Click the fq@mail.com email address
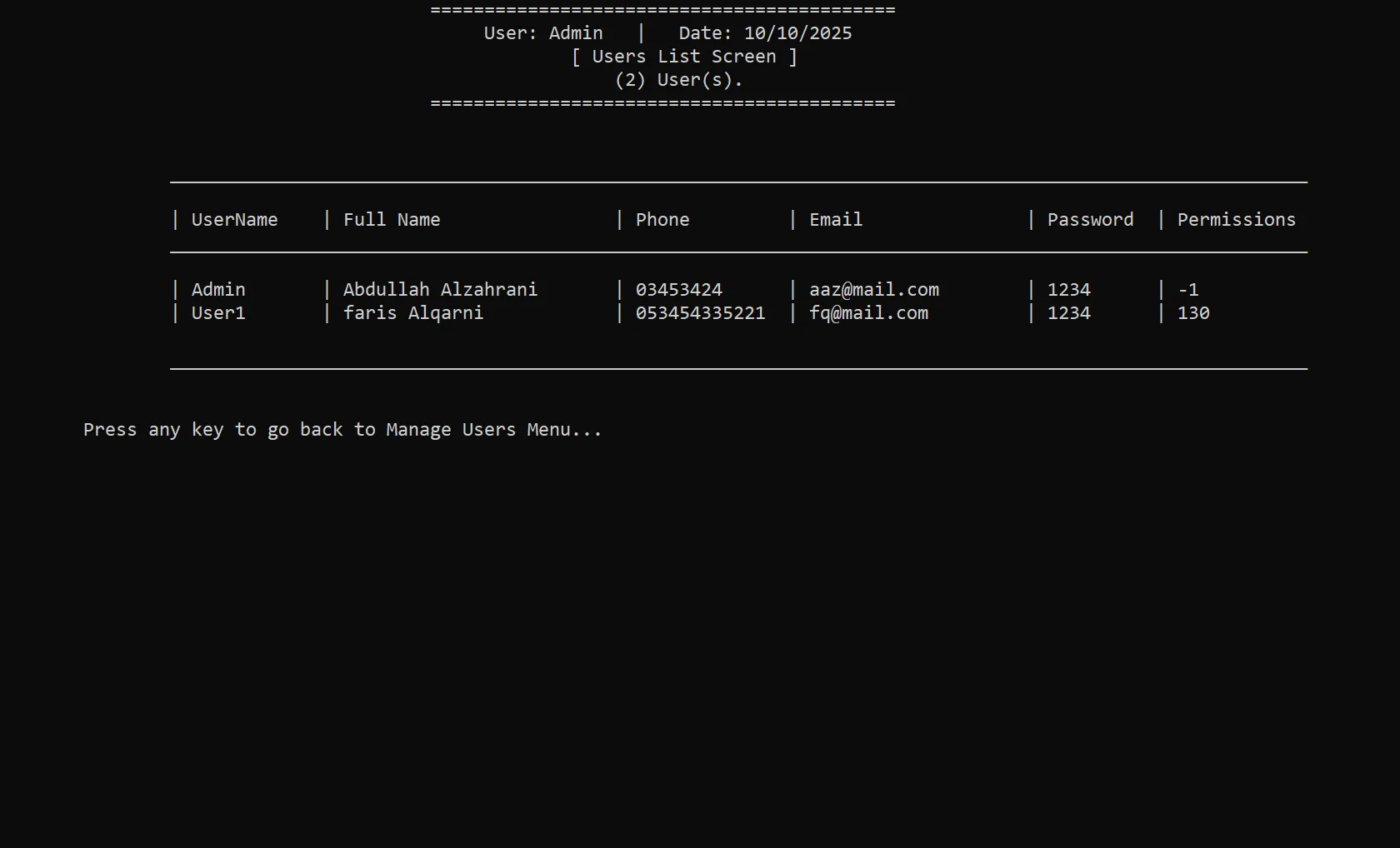This screenshot has height=848, width=1400. point(868,313)
